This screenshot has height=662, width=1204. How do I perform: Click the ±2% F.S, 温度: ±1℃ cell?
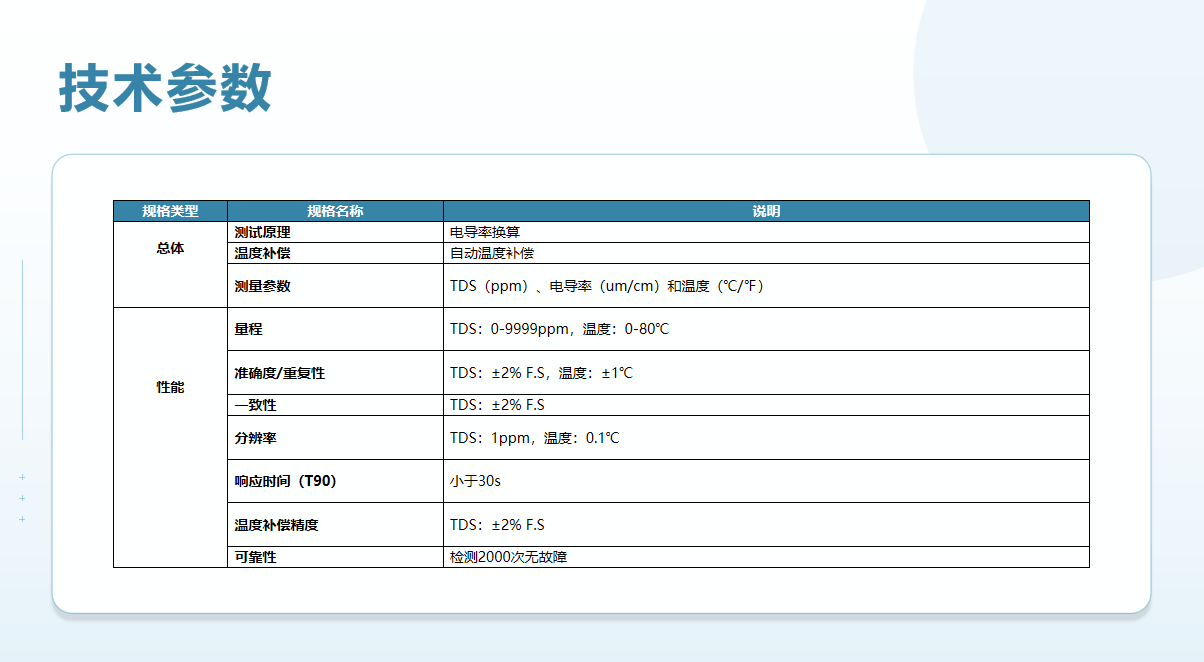[x=766, y=373]
